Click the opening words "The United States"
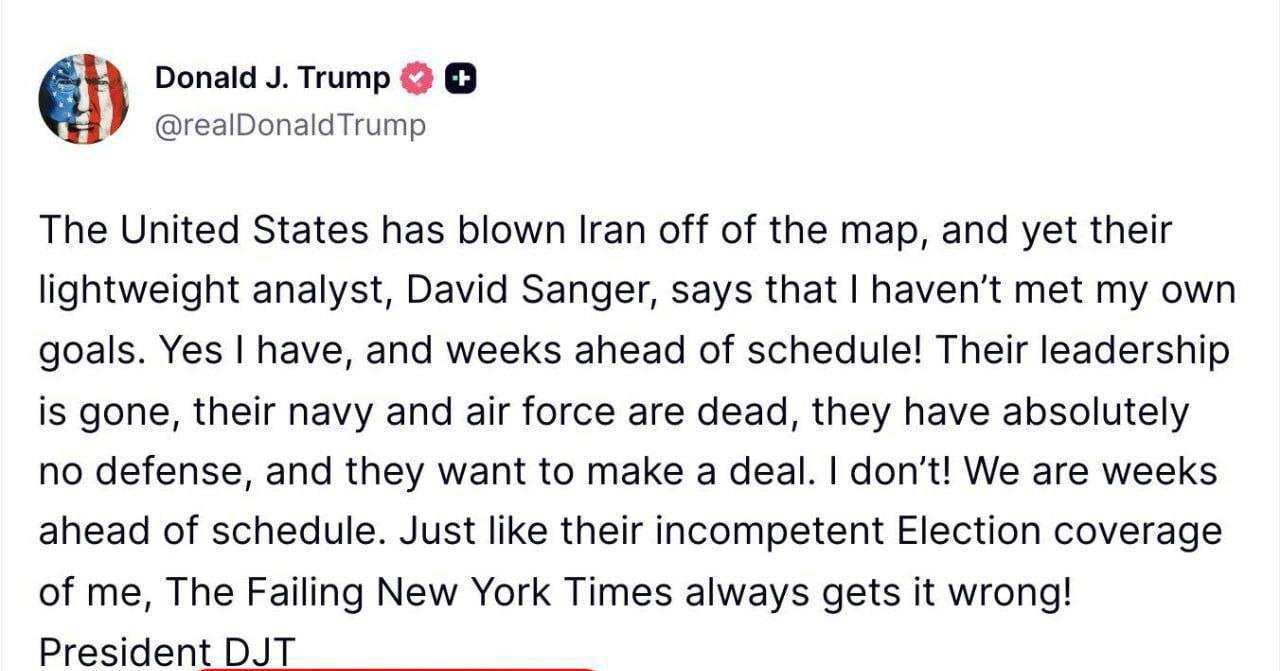The image size is (1280, 671). pyautogui.click(x=204, y=231)
